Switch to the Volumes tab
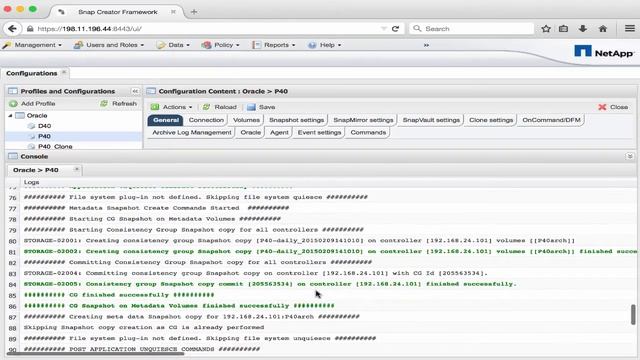The width and height of the screenshot is (640, 360). point(246,120)
